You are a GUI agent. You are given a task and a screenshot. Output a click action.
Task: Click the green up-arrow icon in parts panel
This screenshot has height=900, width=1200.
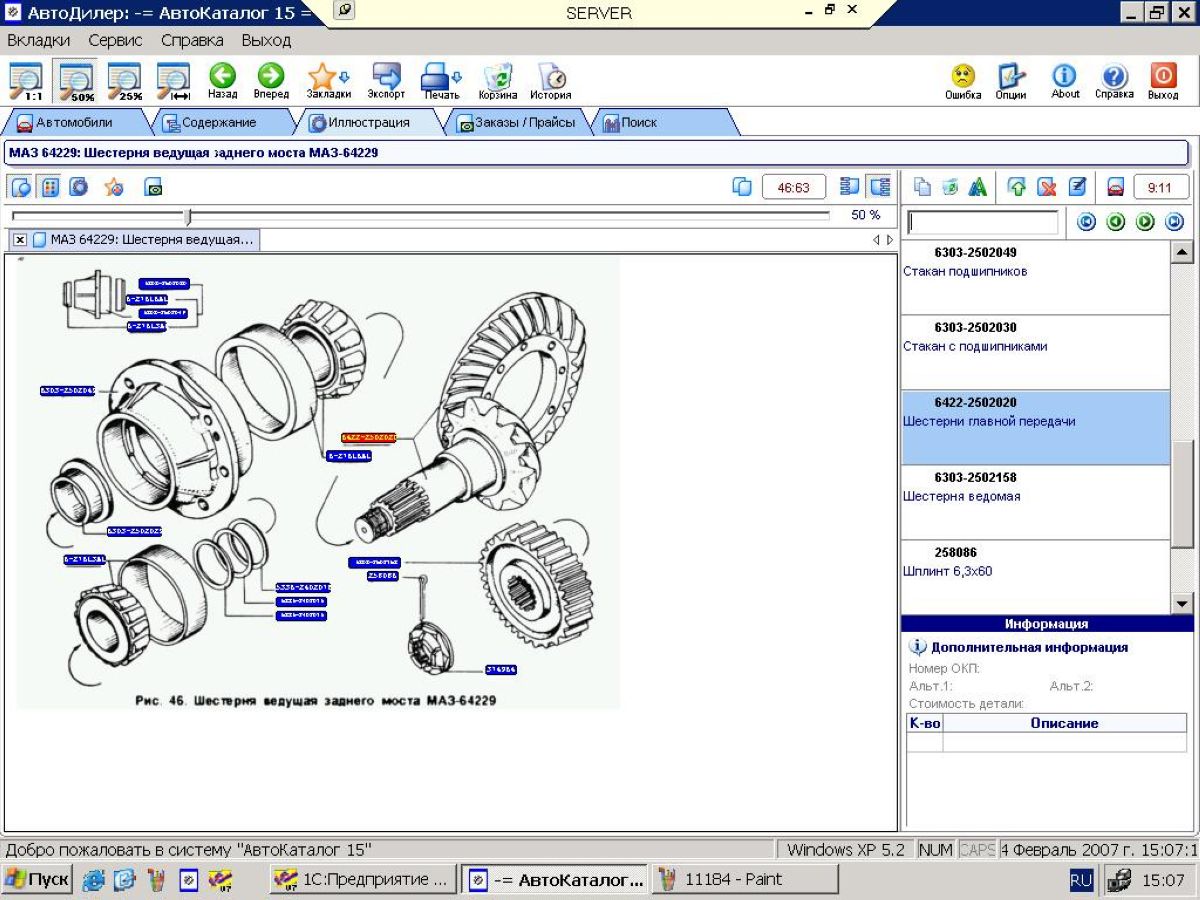[1017, 187]
